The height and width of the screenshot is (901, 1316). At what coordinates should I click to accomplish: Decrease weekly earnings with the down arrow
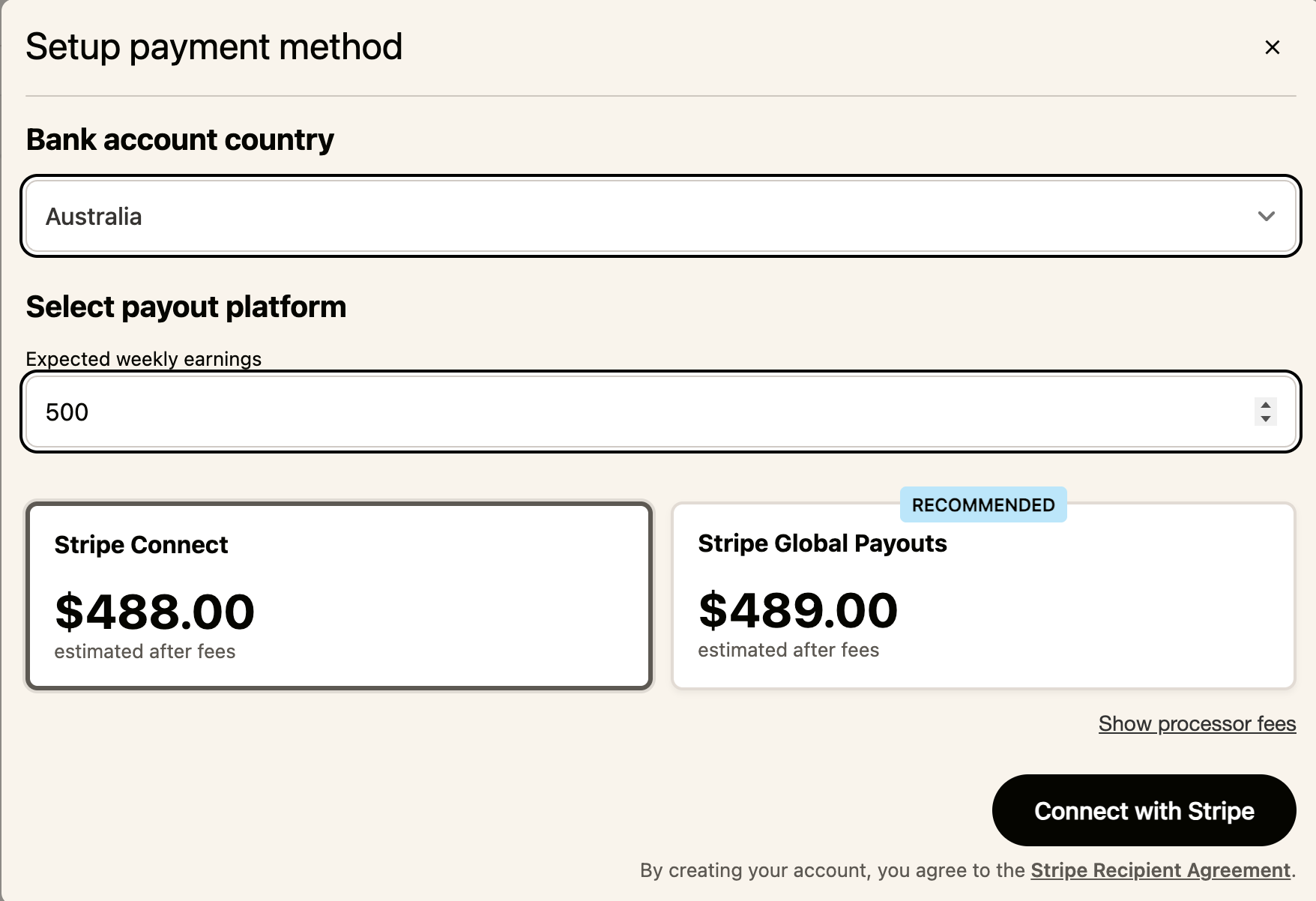click(1265, 418)
